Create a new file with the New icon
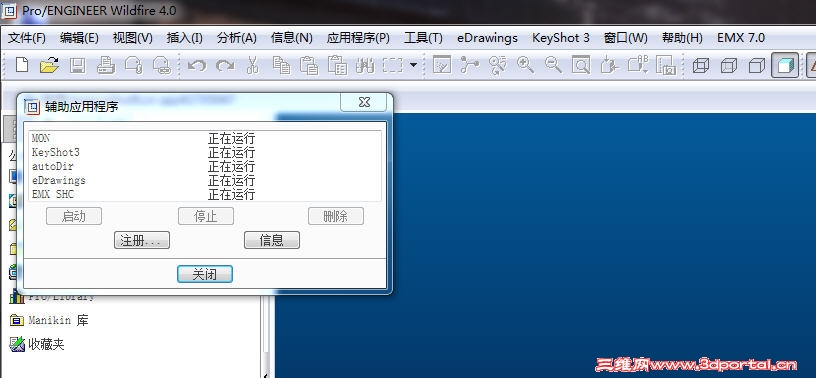This screenshot has height=378, width=816. pos(22,65)
